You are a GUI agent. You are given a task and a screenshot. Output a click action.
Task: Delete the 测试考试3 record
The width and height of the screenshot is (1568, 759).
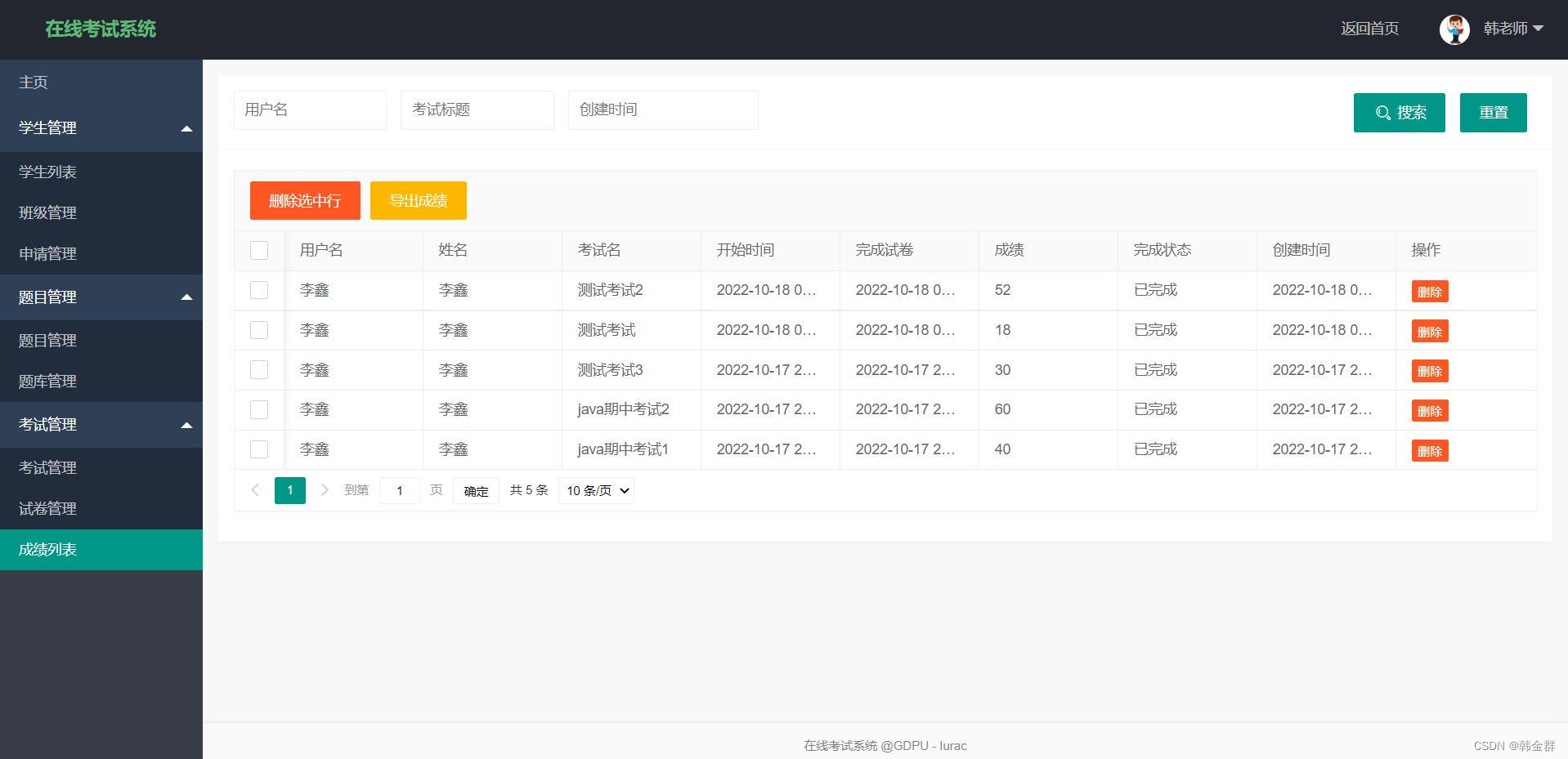click(1430, 371)
